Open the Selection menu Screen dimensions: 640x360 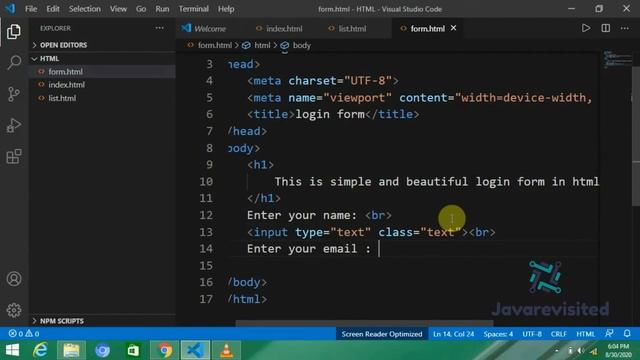click(84, 9)
